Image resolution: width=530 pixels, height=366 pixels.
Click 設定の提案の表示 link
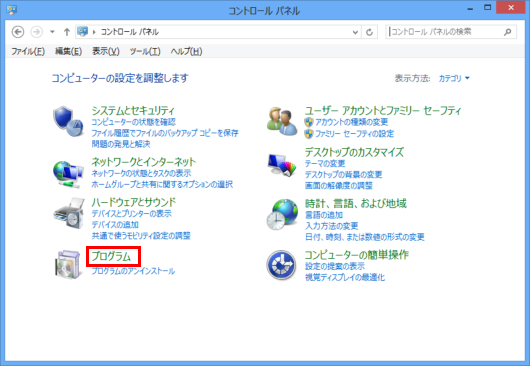[x=334, y=266]
